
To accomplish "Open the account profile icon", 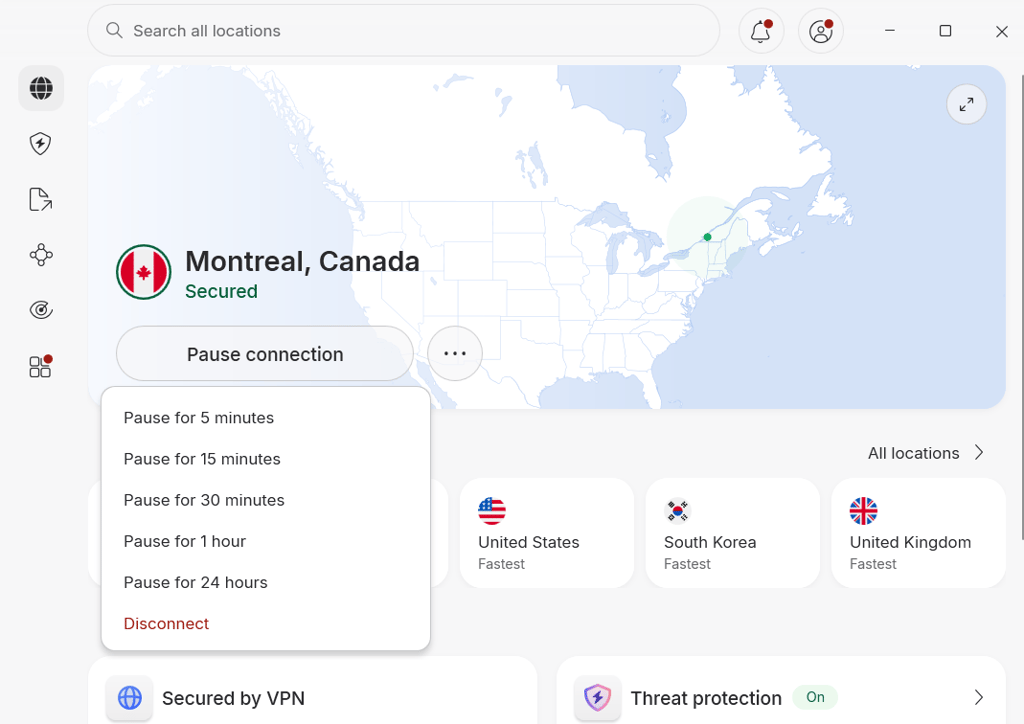I will point(821,31).
